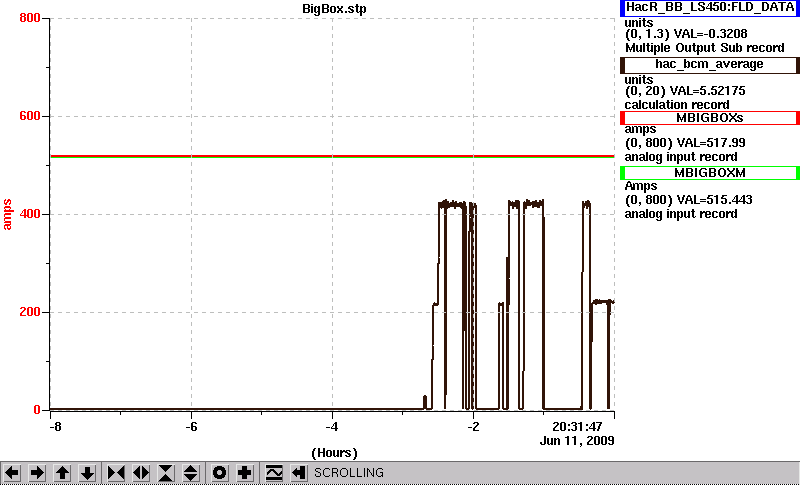Click the wave-line graph toolbar icon

click(x=274, y=473)
